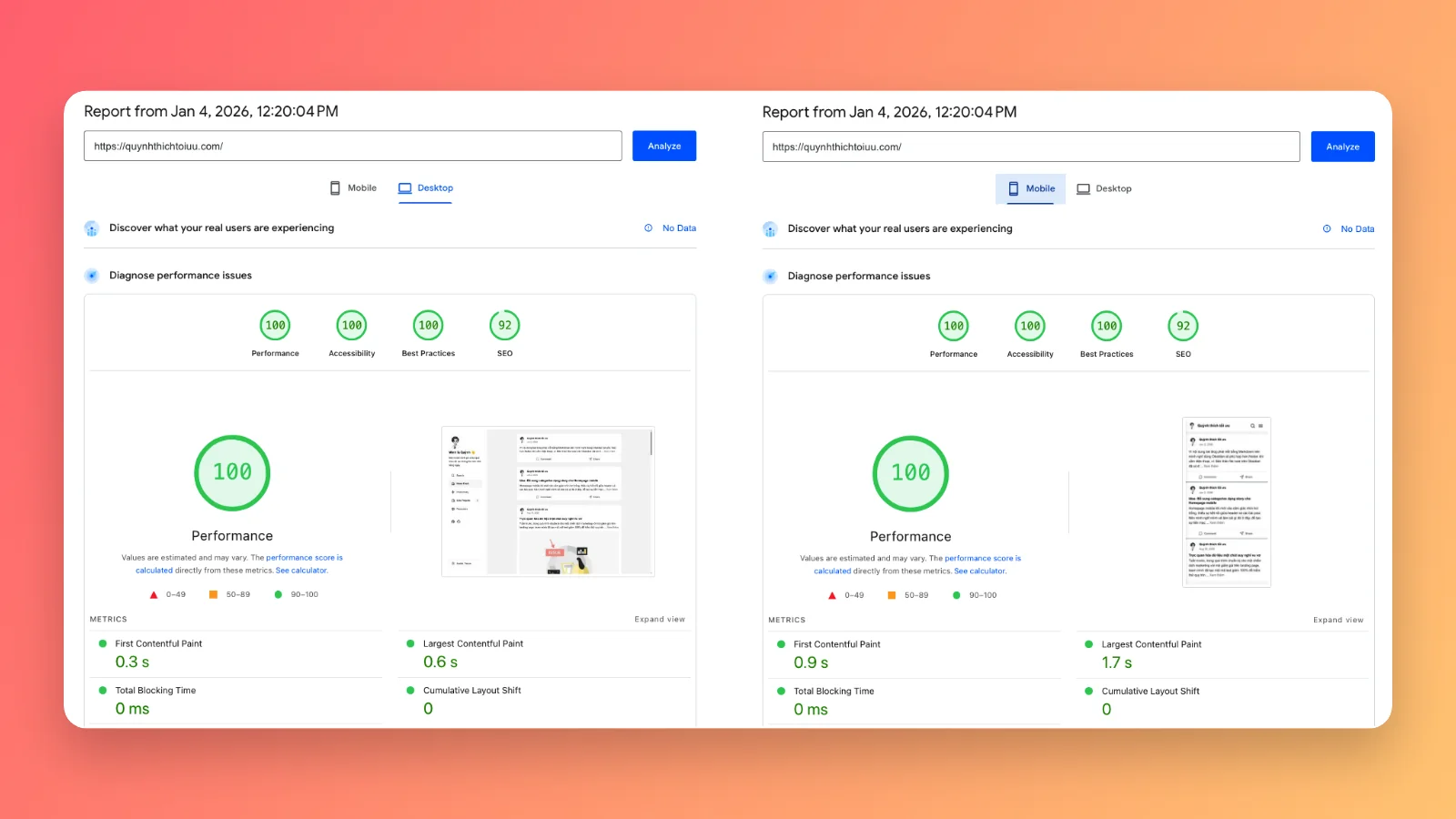Image resolution: width=1456 pixels, height=819 pixels.
Task: Click the Performance 100 gauge circle on right
Action: (910, 473)
